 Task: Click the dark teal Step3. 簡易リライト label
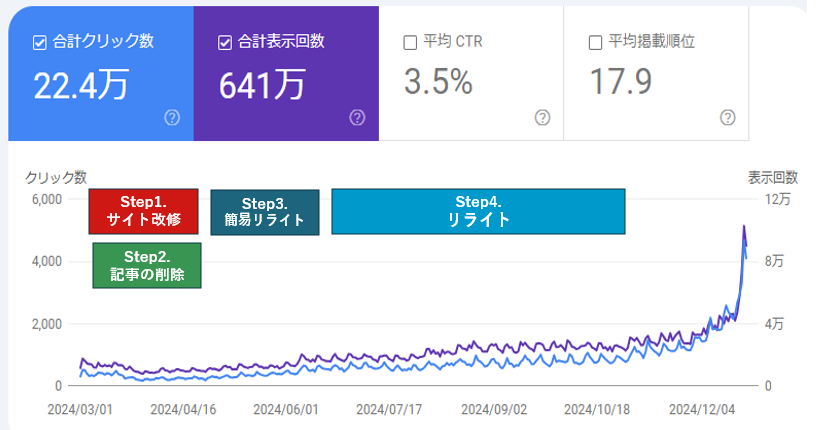tap(264, 212)
